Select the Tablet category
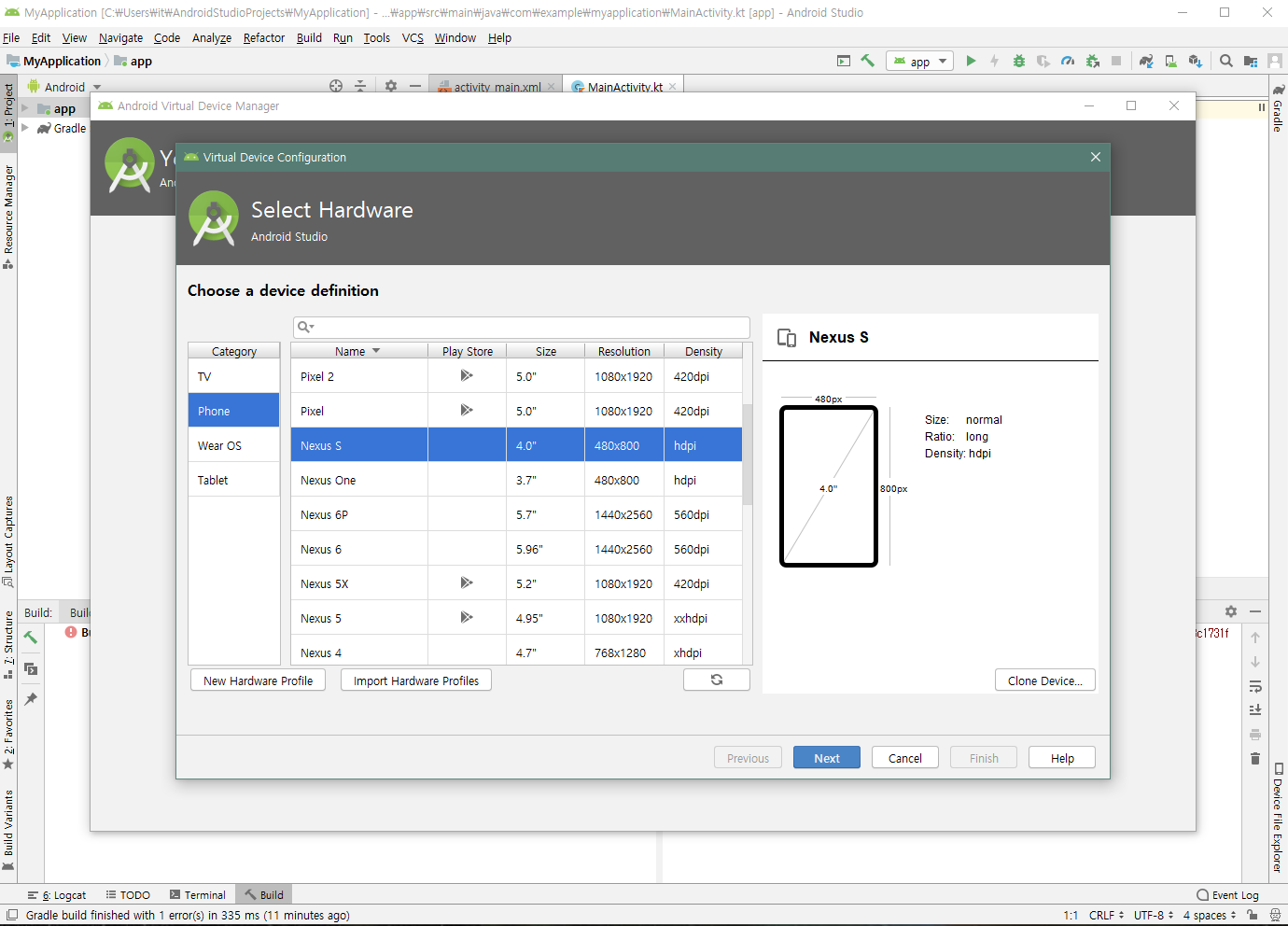Image resolution: width=1288 pixels, height=926 pixels. tap(234, 480)
